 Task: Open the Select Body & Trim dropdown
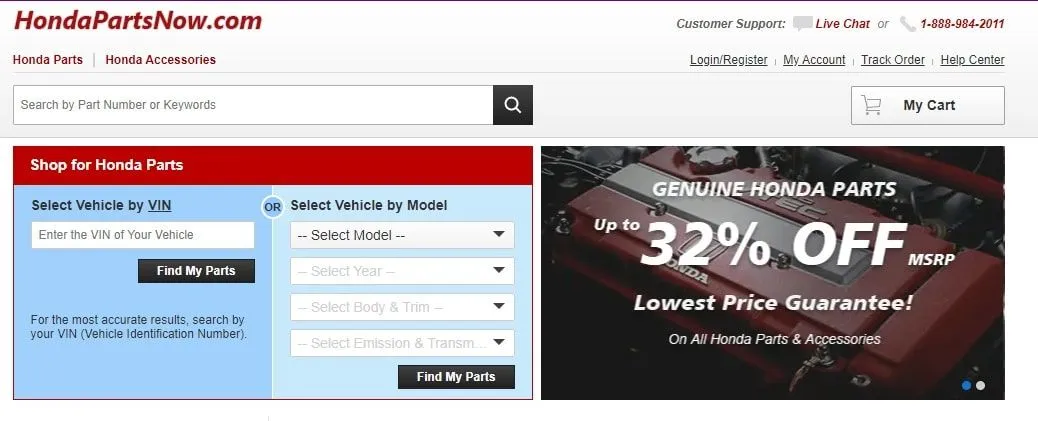[402, 307]
